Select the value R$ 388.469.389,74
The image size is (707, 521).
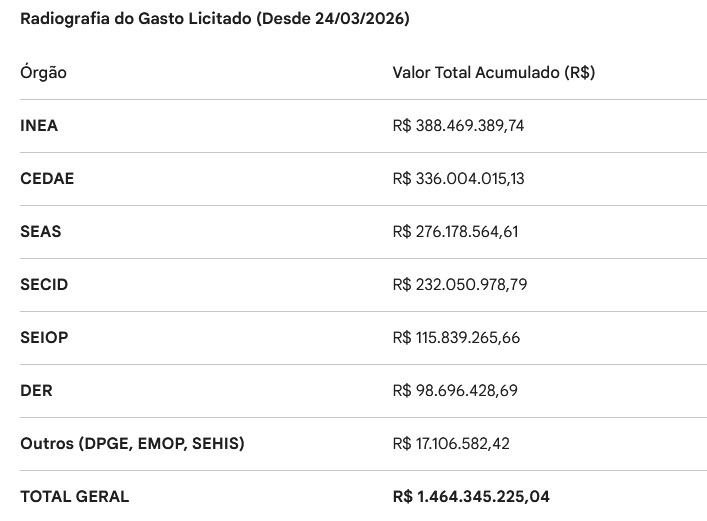coord(458,126)
